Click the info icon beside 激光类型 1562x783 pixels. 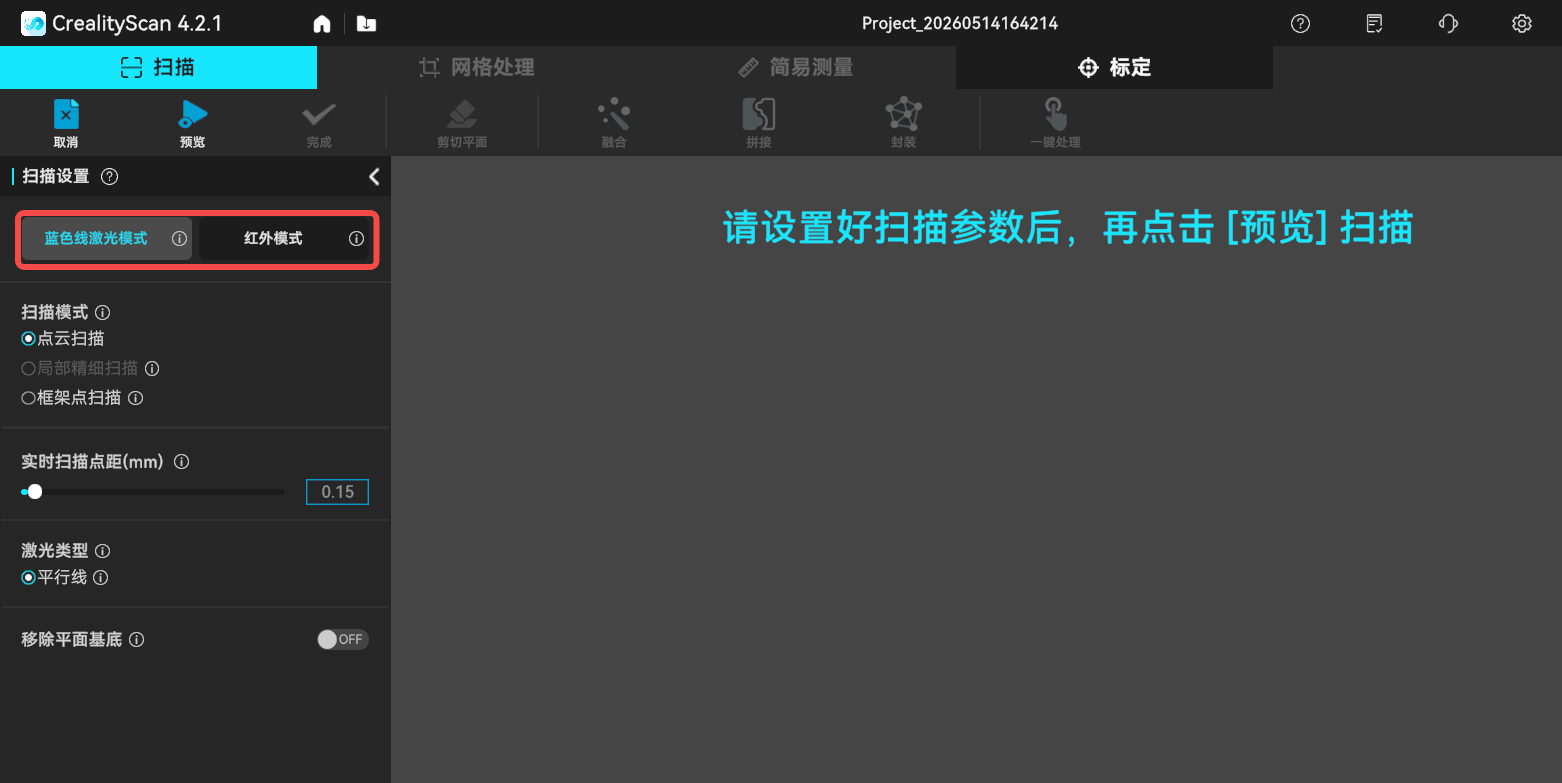point(102,551)
